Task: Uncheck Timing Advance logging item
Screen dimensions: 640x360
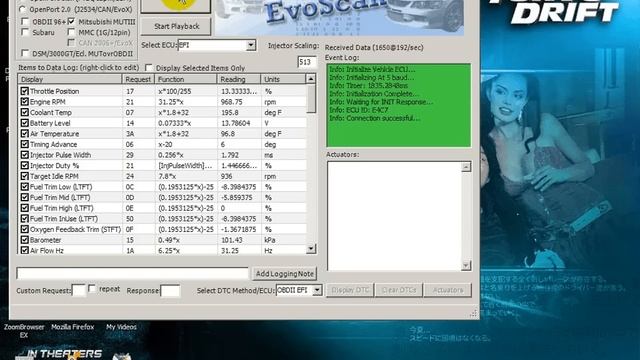Action: [x=24, y=144]
